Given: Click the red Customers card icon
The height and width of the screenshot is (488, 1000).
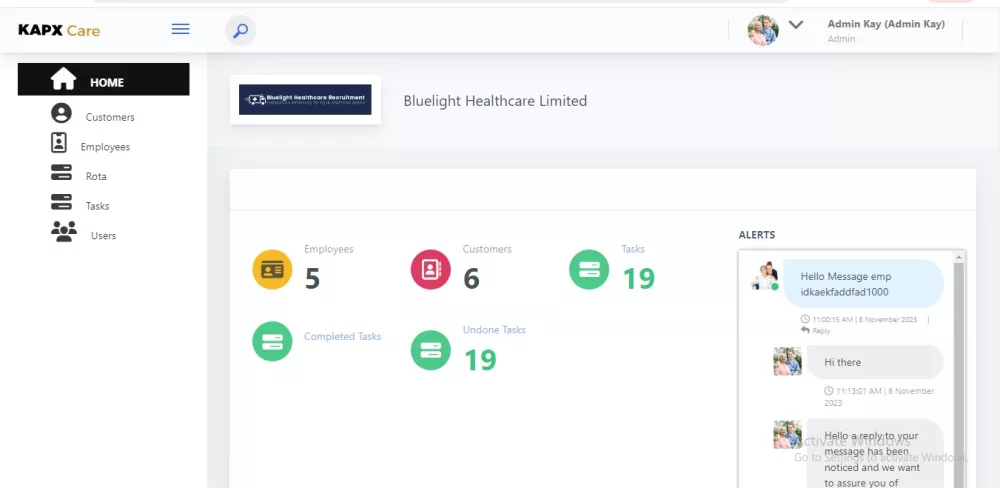Looking at the screenshot, I should (431, 270).
